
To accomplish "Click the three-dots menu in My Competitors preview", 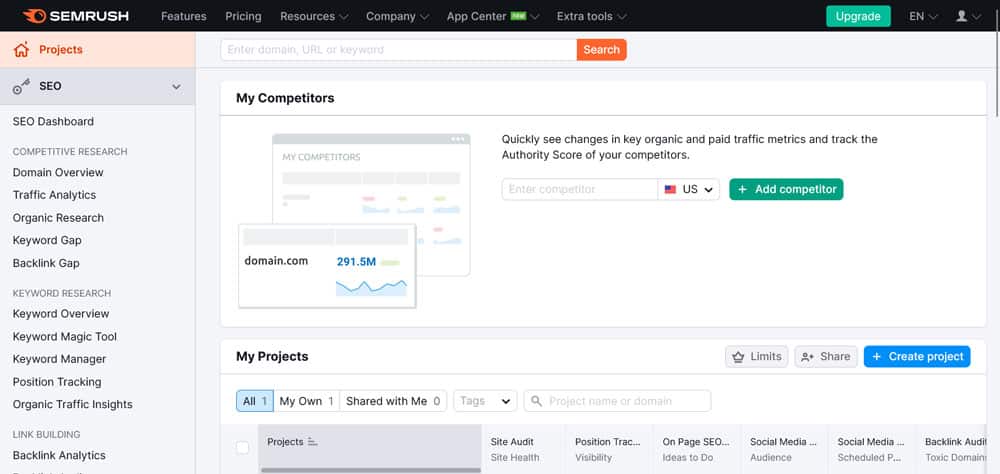I will (x=458, y=139).
